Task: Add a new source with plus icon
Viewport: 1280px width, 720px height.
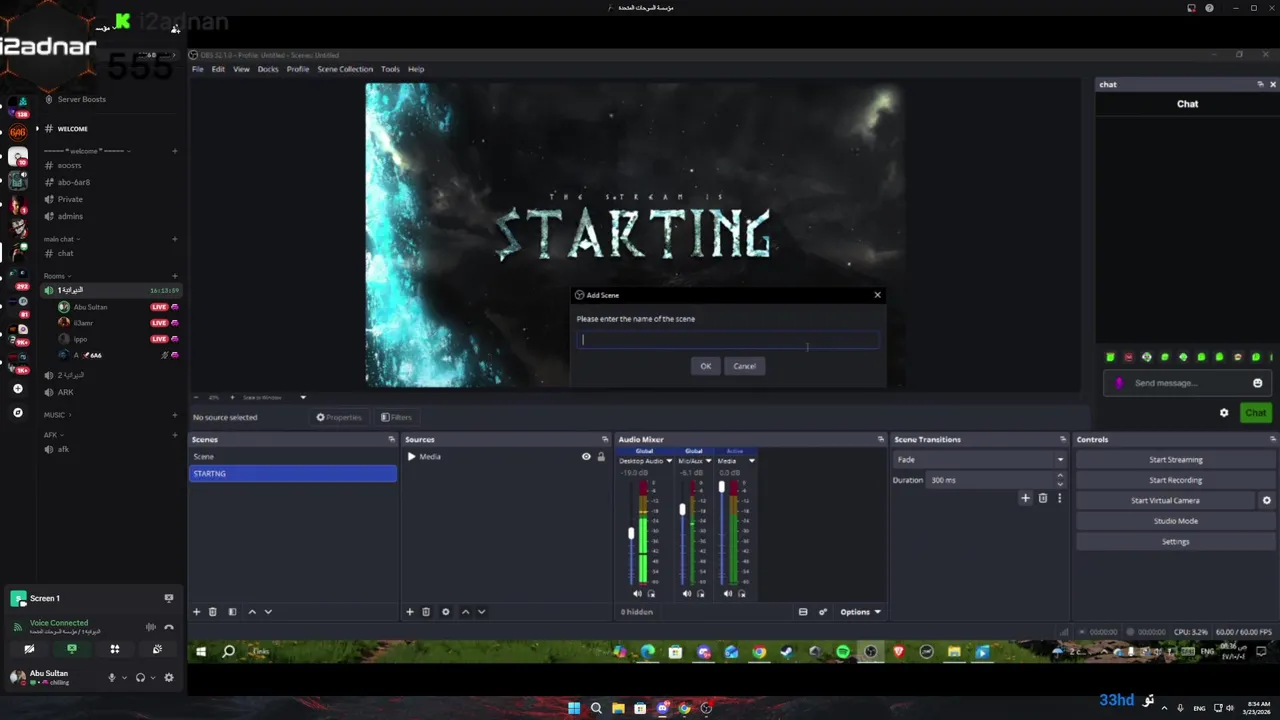Action: (410, 612)
